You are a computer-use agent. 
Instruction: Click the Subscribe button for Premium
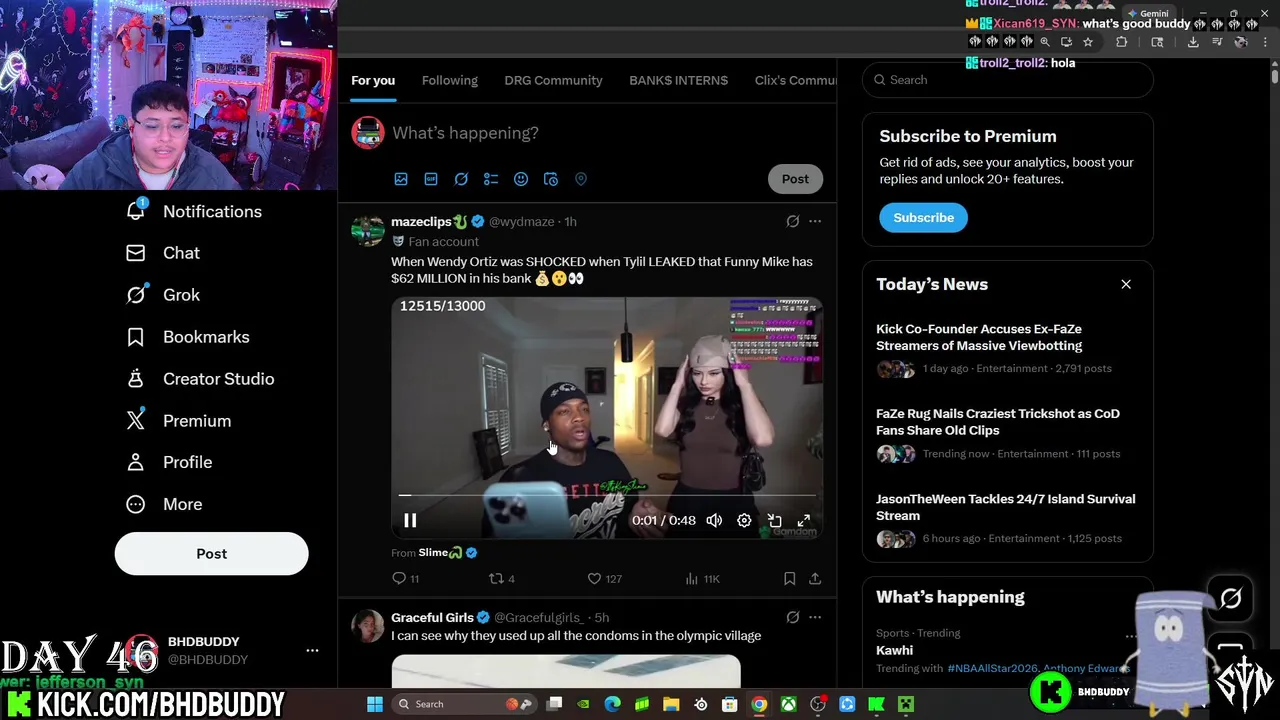(x=923, y=217)
